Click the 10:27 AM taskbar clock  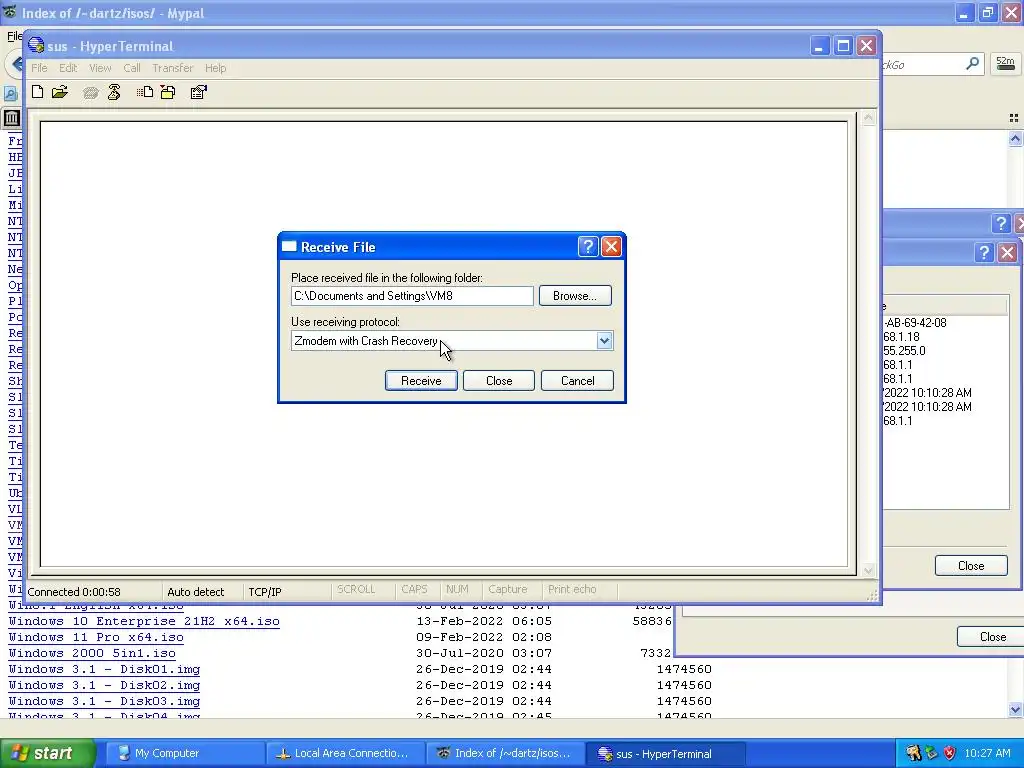pos(987,753)
